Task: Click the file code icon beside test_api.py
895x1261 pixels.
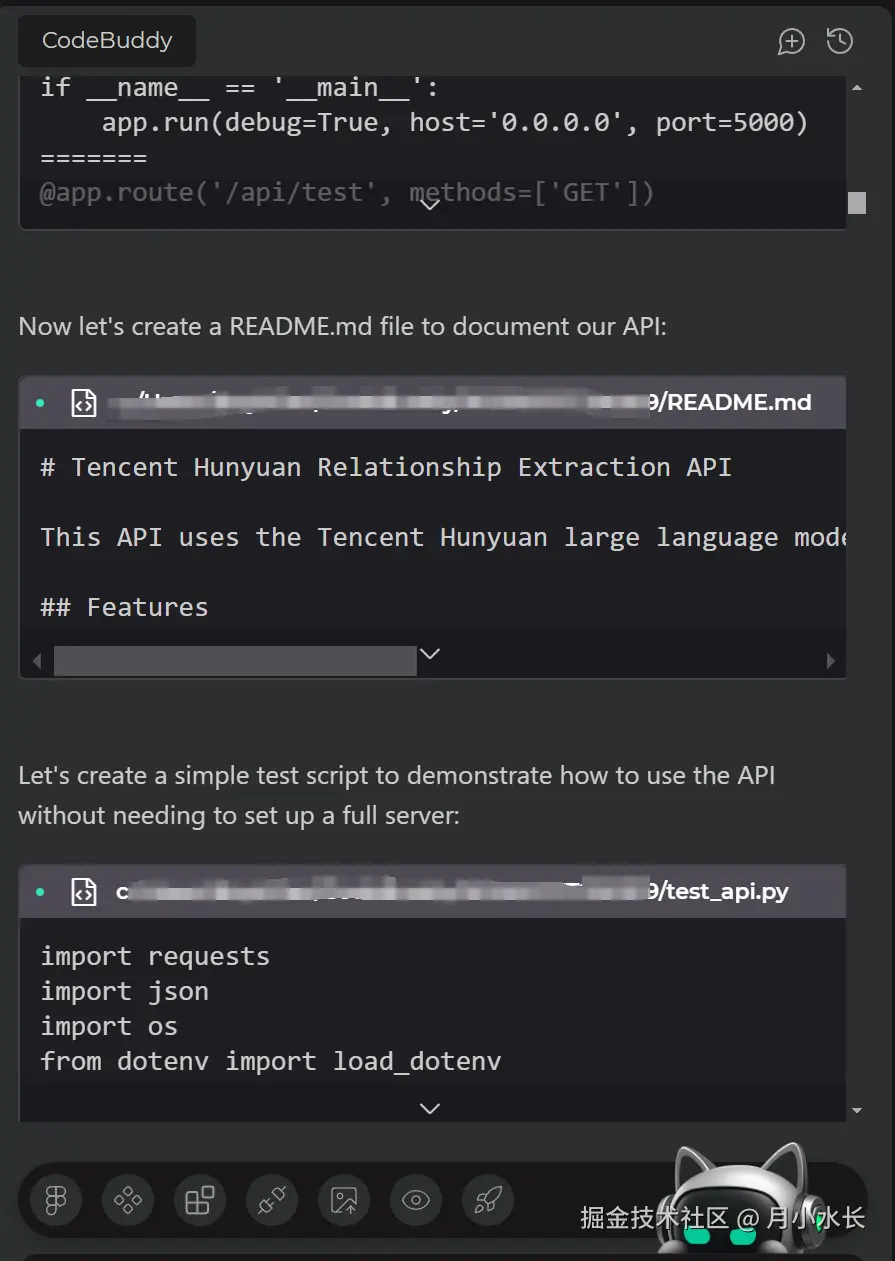Action: pos(84,892)
